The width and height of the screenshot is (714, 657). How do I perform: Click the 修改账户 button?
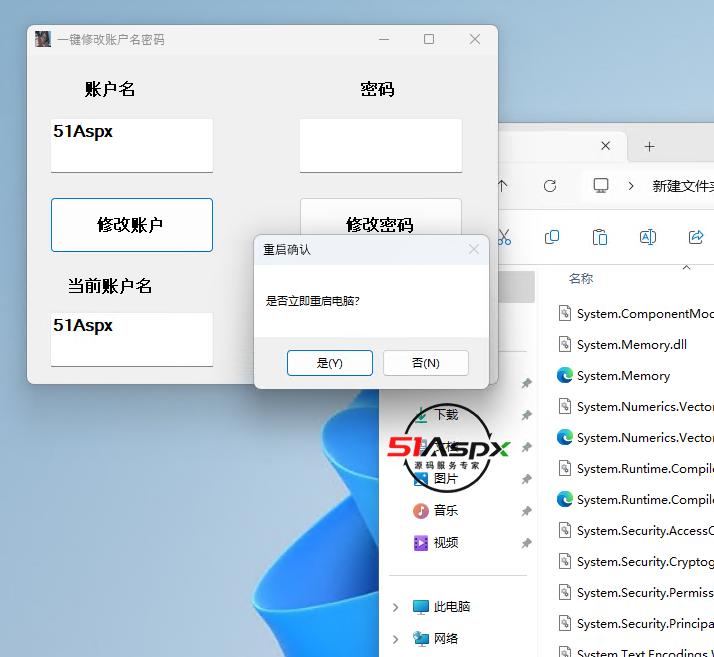[132, 225]
